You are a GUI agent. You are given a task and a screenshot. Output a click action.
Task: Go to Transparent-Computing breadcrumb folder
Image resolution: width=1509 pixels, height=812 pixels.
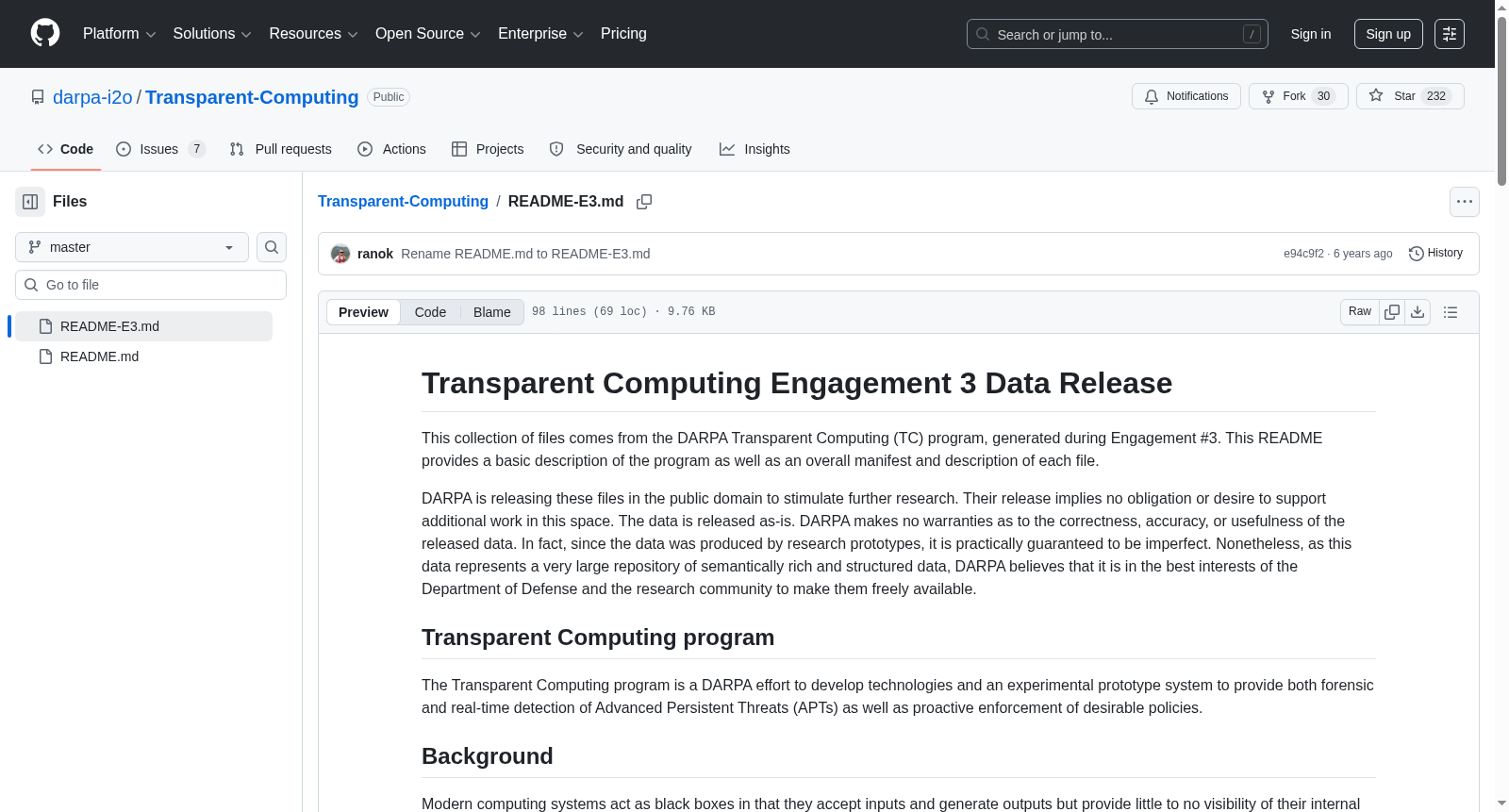pyautogui.click(x=403, y=202)
